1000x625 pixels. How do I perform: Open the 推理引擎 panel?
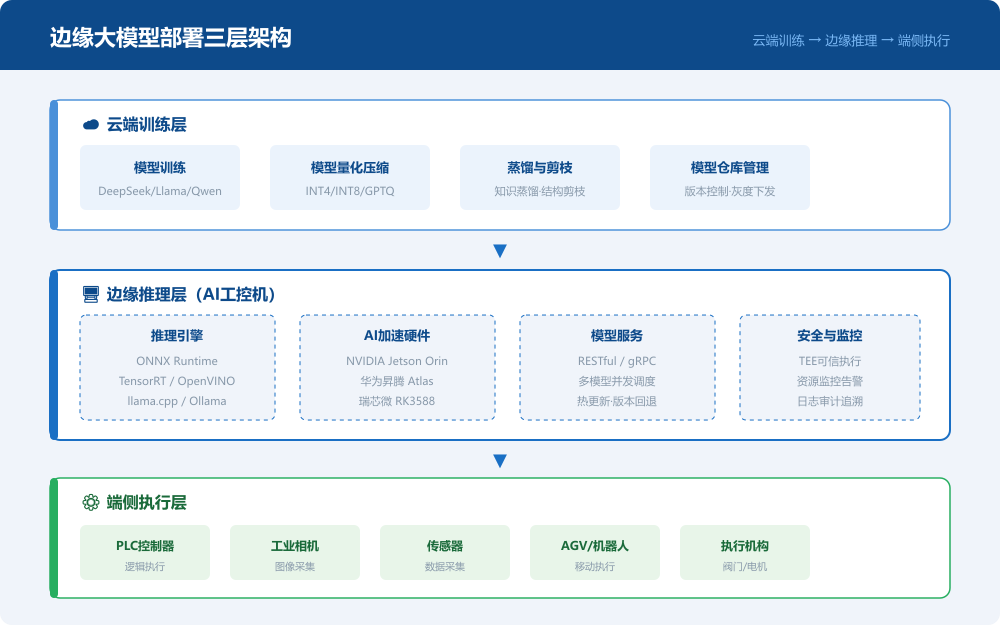(177, 367)
